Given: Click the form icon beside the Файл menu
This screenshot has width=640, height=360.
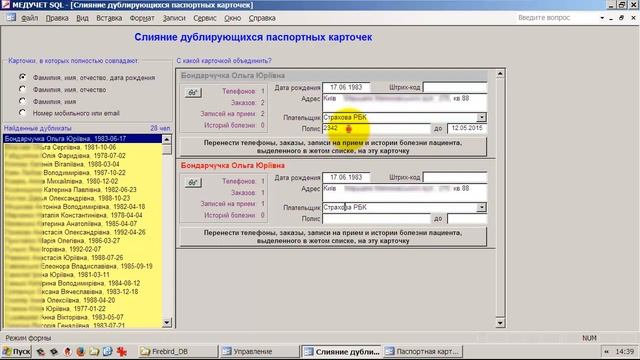Looking at the screenshot, I should 11,18.
